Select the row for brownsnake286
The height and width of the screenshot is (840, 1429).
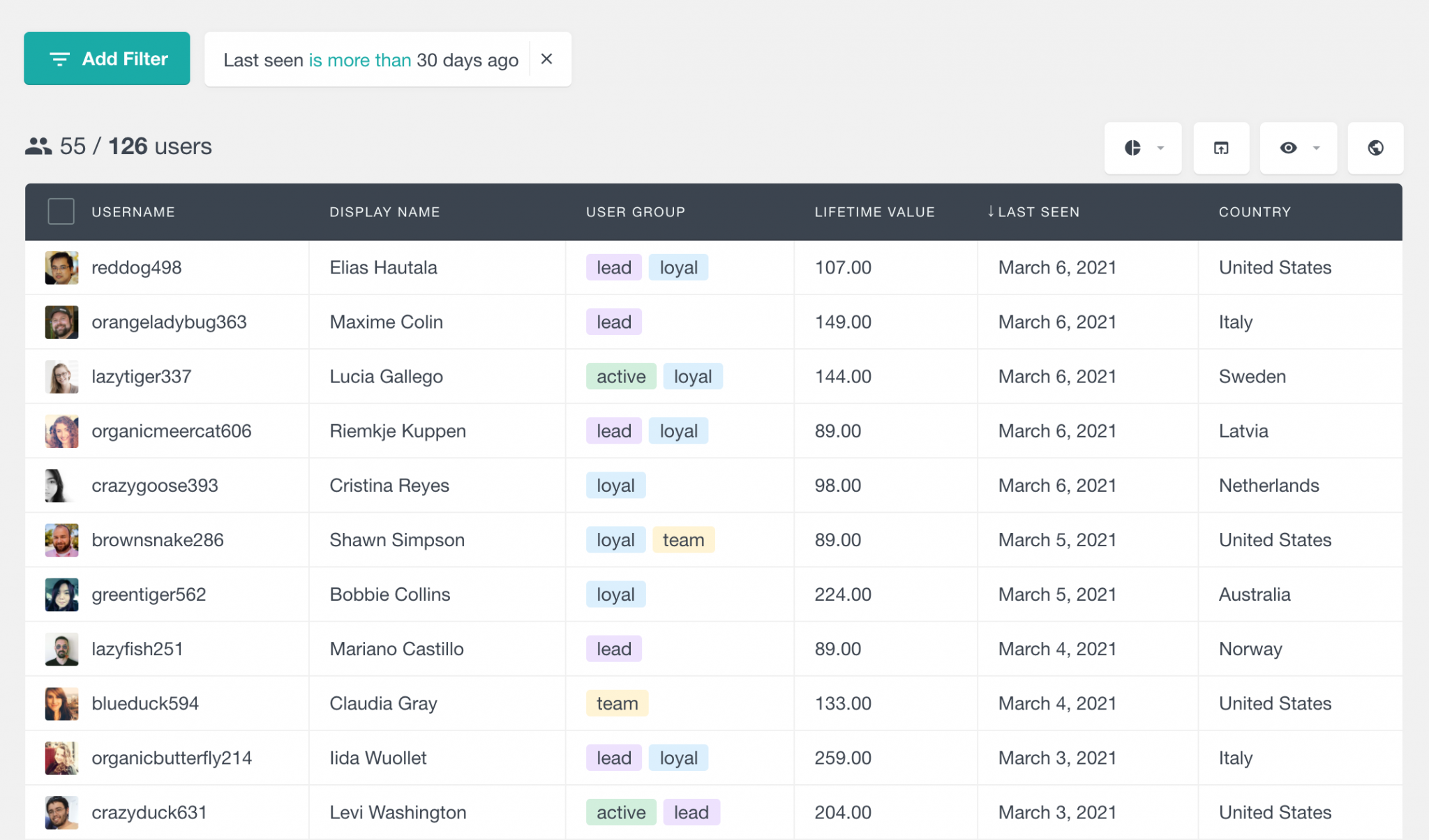[61, 539]
